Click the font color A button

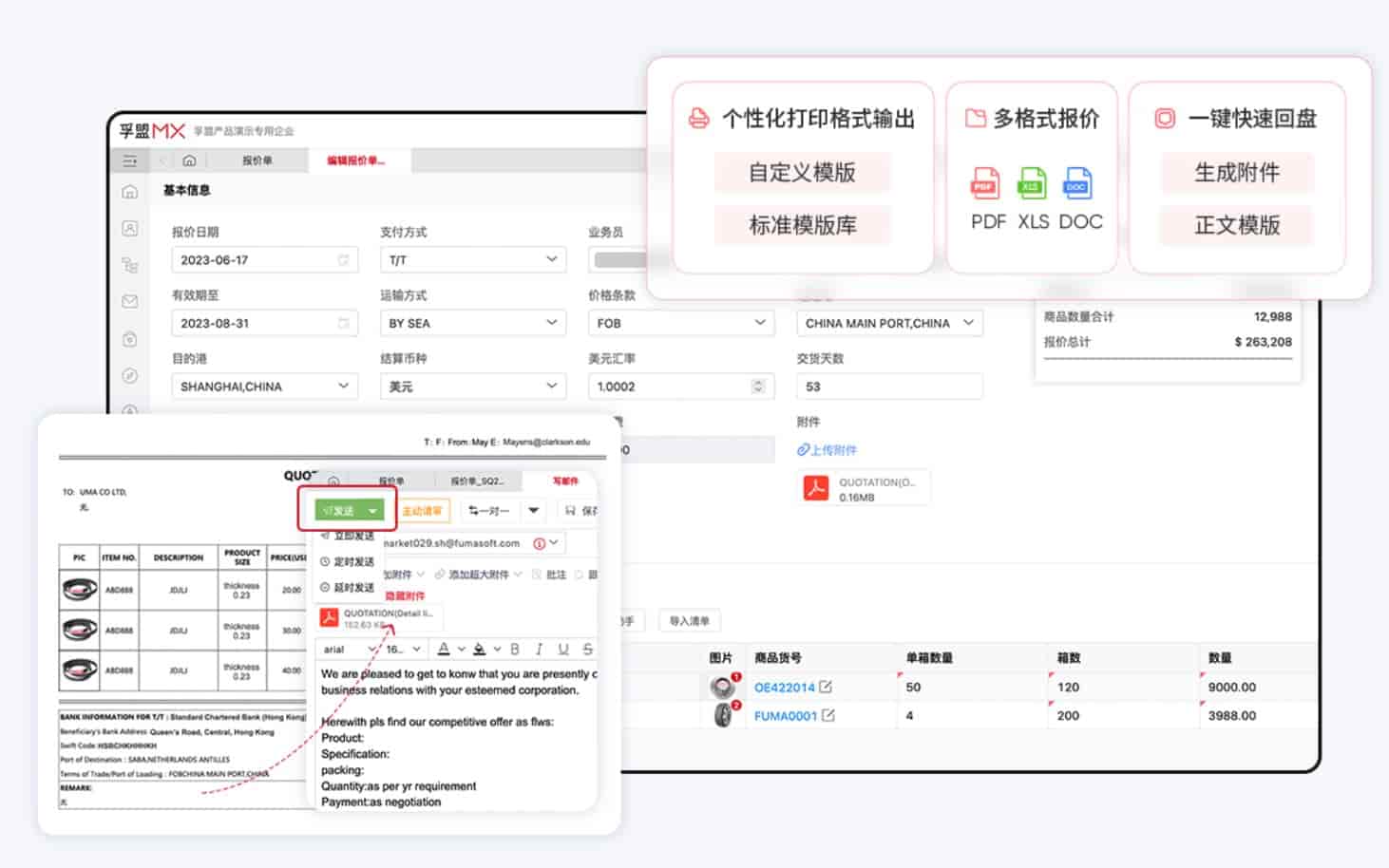point(443,650)
